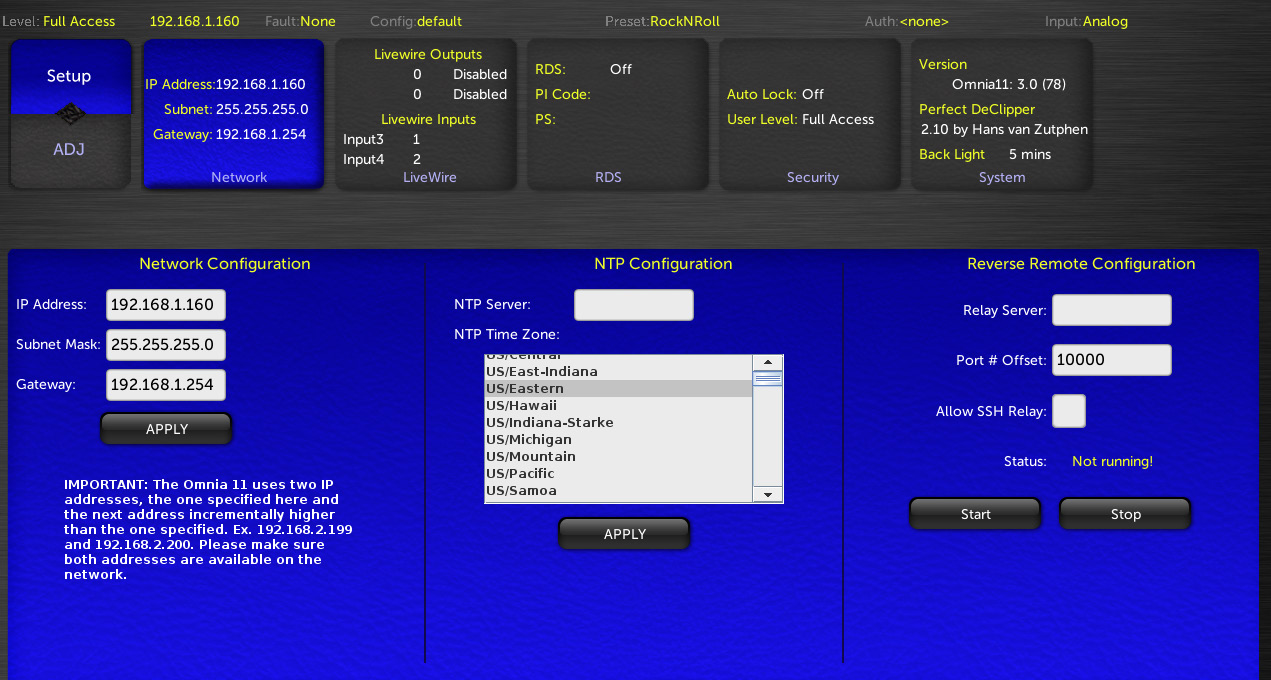This screenshot has height=680, width=1271.
Task: Click the time zone list scroll up arrow
Action: point(768,362)
